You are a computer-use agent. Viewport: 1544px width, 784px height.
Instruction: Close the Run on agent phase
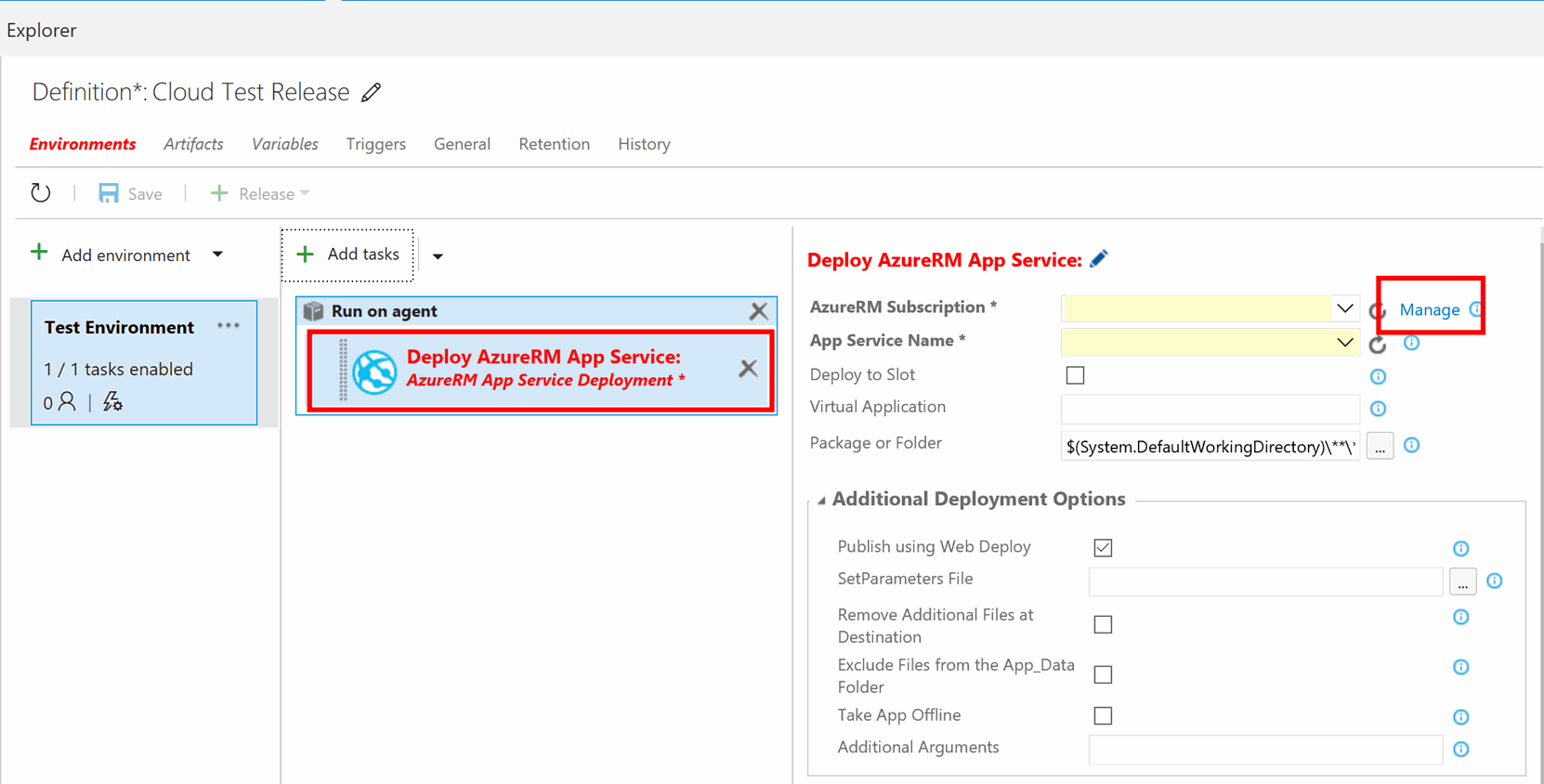[x=758, y=311]
